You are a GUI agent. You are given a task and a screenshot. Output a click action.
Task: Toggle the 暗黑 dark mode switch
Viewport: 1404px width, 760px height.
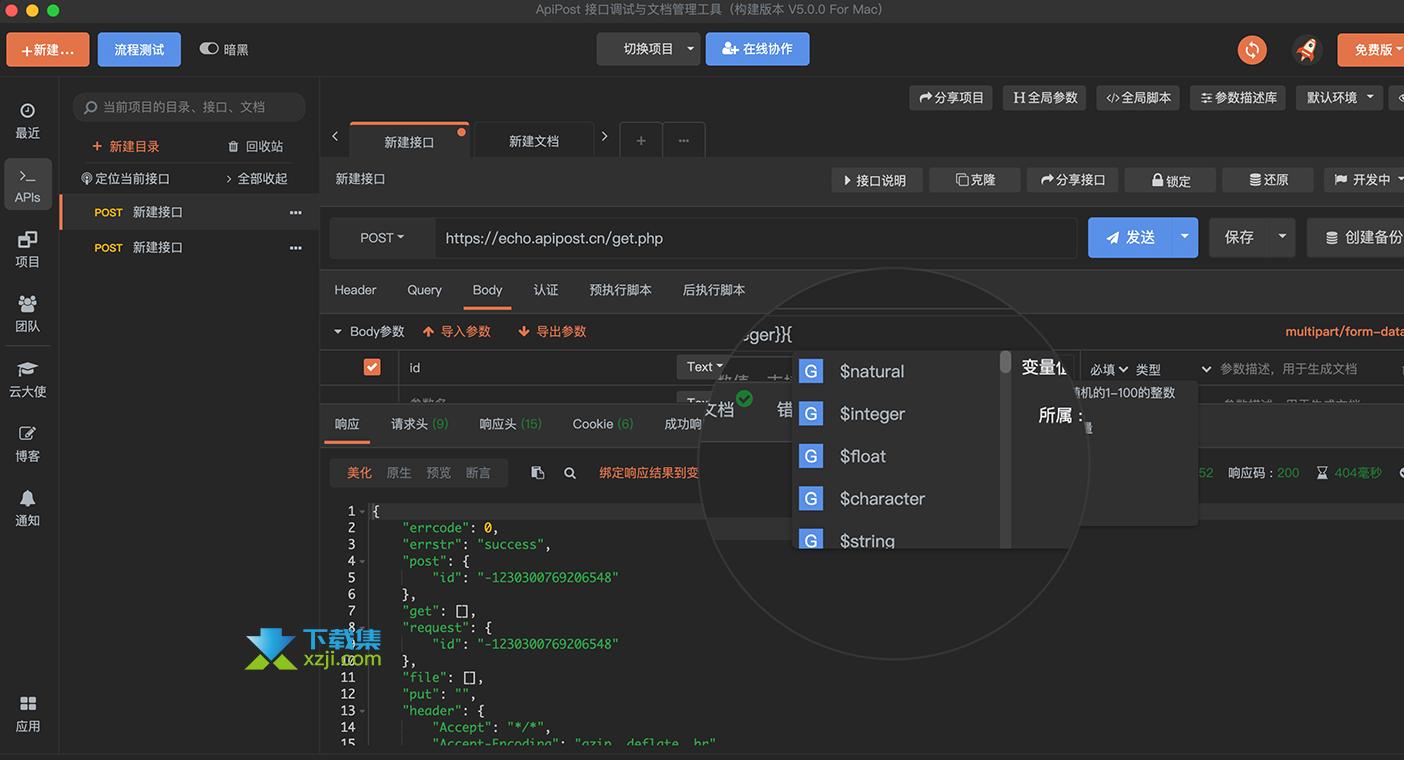209,48
